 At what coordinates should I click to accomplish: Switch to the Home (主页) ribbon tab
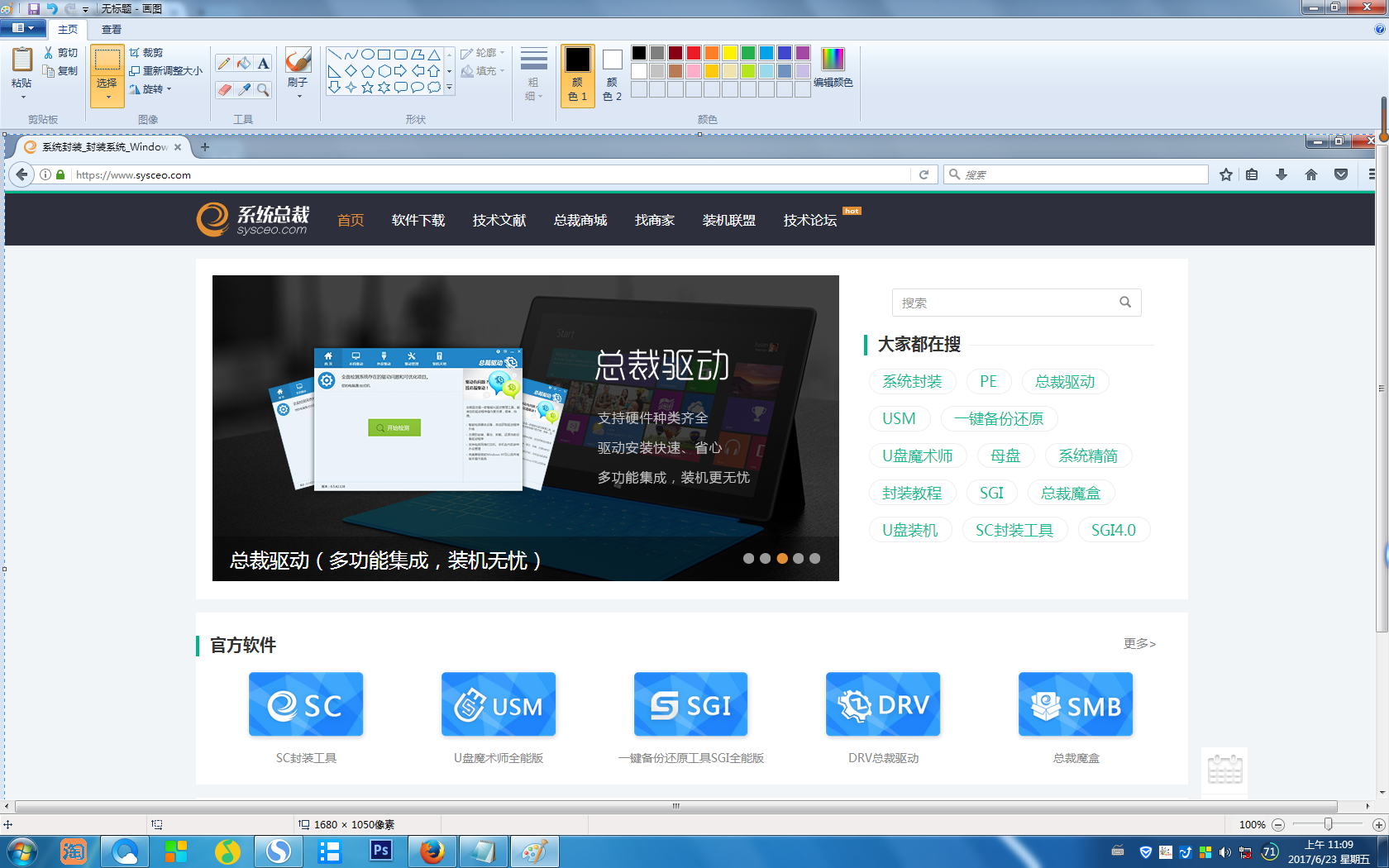pos(68,29)
